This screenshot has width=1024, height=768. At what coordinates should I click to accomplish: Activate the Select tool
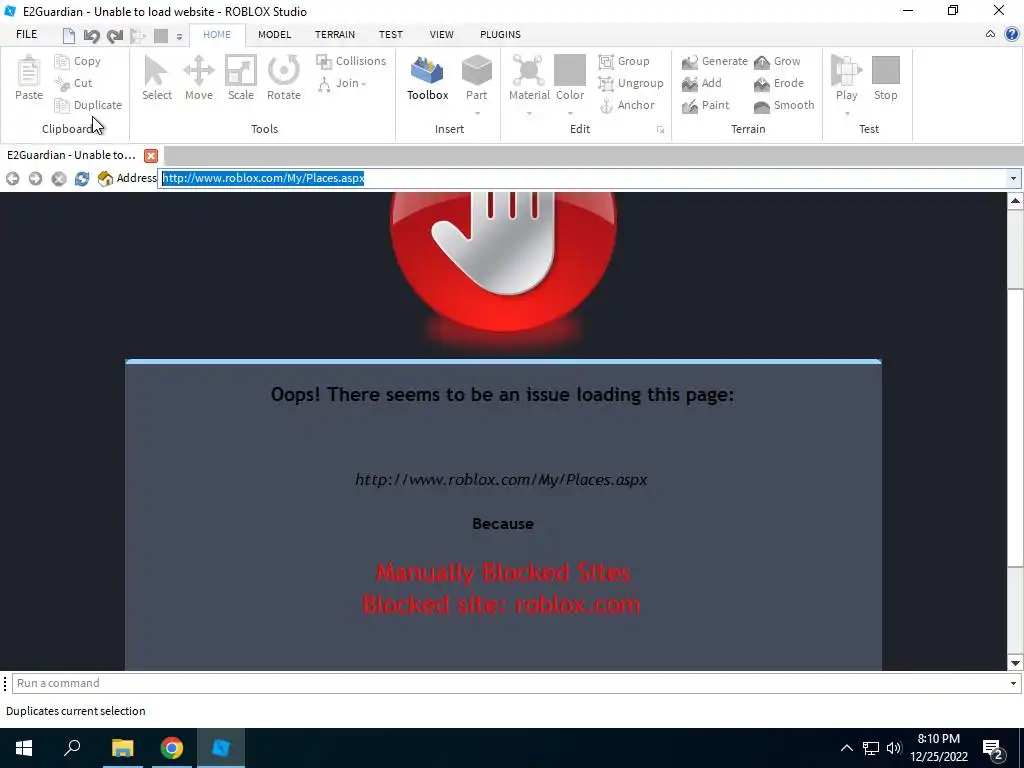(157, 78)
